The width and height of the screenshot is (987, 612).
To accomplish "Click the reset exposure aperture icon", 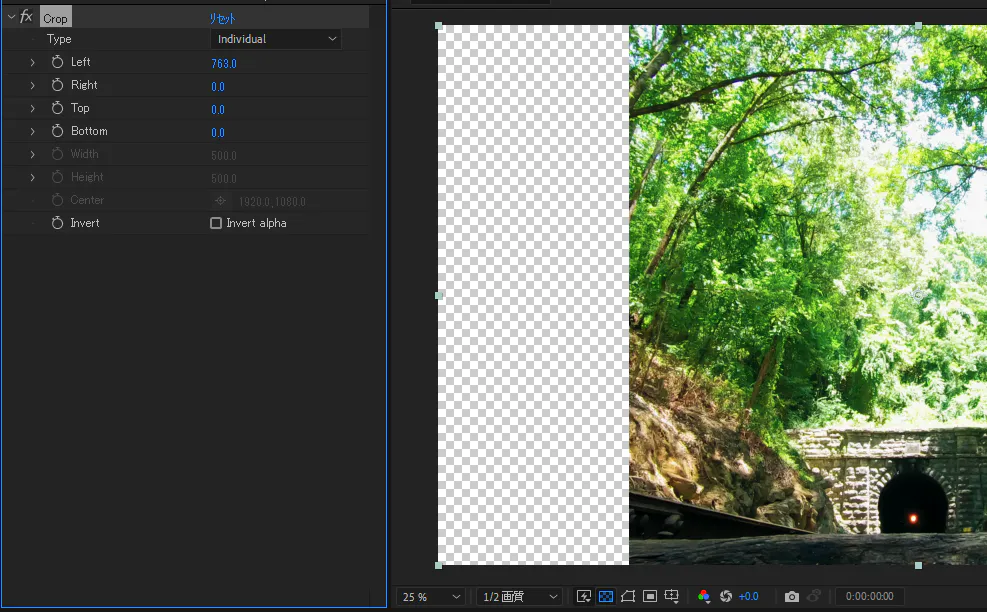I will point(726,597).
